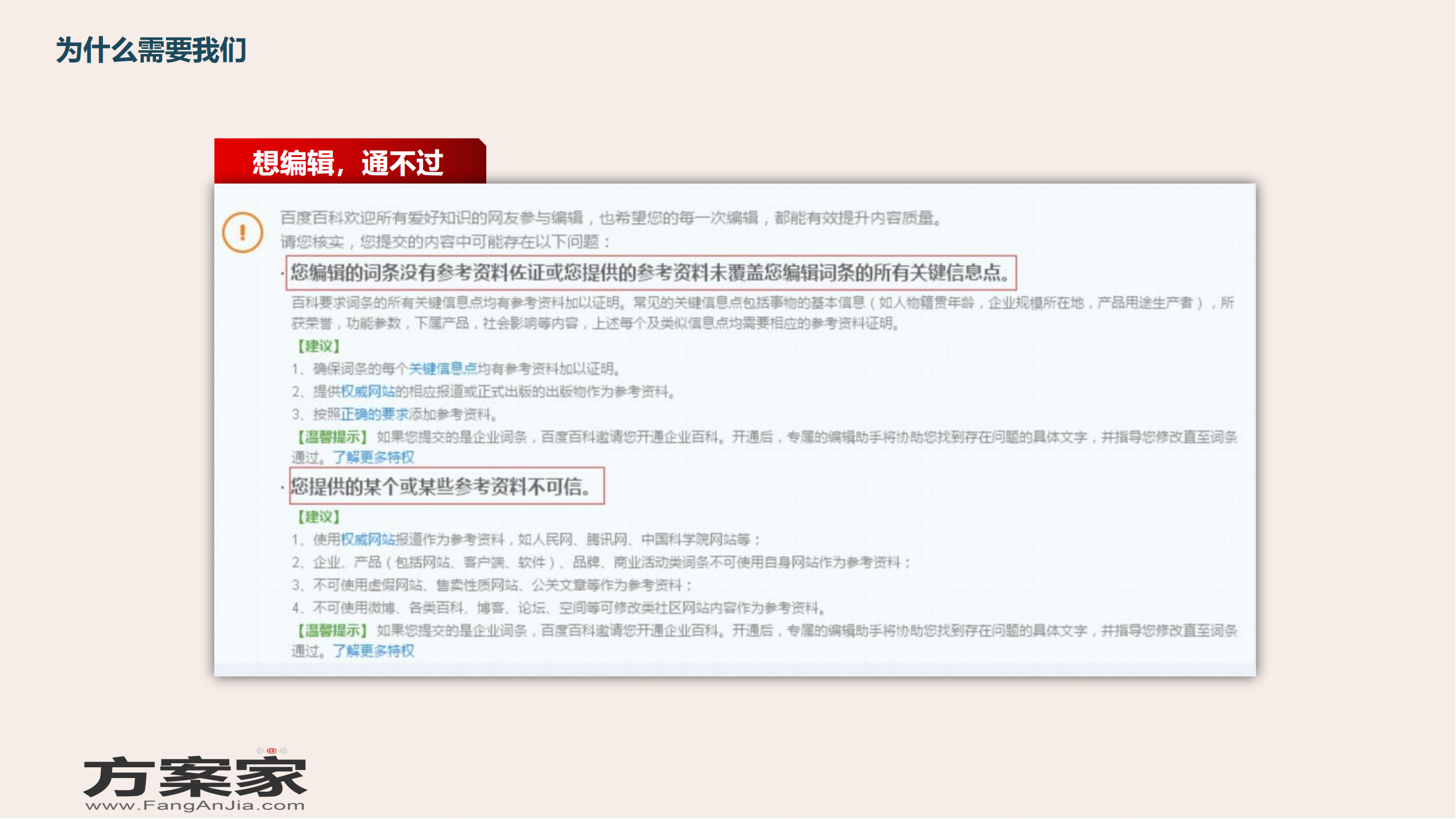Click the 为什么需要我们 slide title

tap(151, 50)
